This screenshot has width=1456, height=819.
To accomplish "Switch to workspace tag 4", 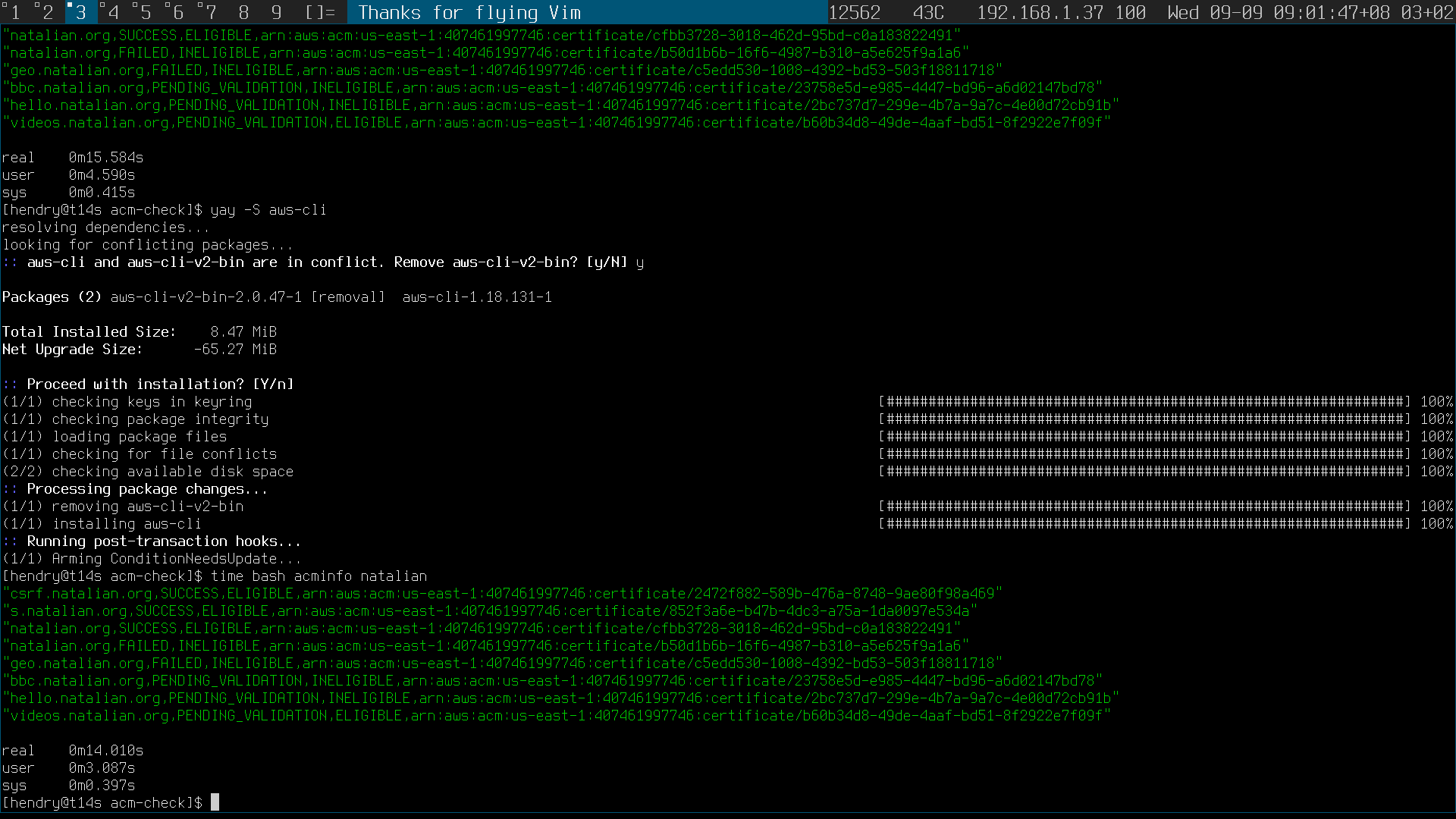I will tap(113, 12).
